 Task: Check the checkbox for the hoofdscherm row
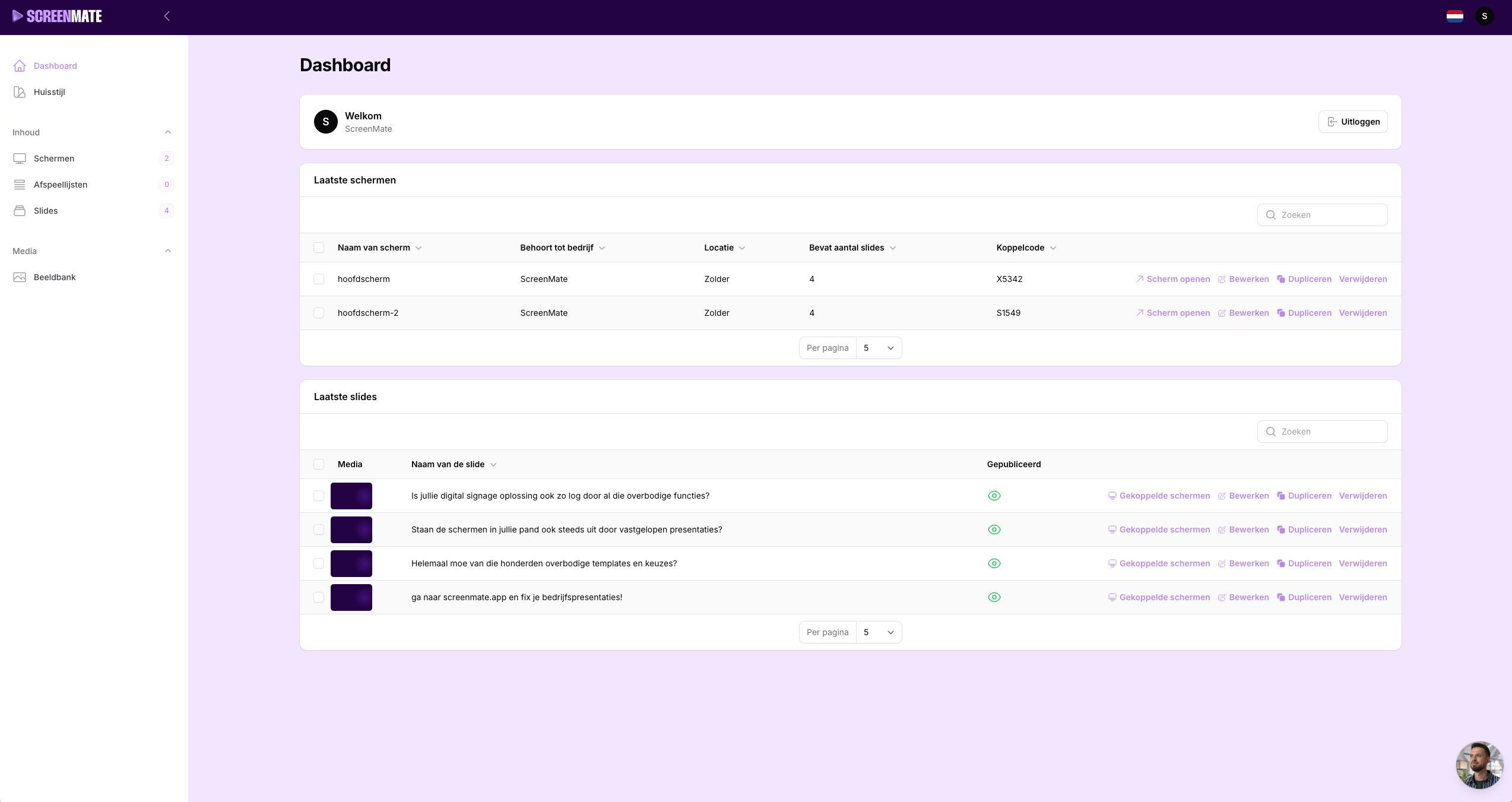(319, 279)
